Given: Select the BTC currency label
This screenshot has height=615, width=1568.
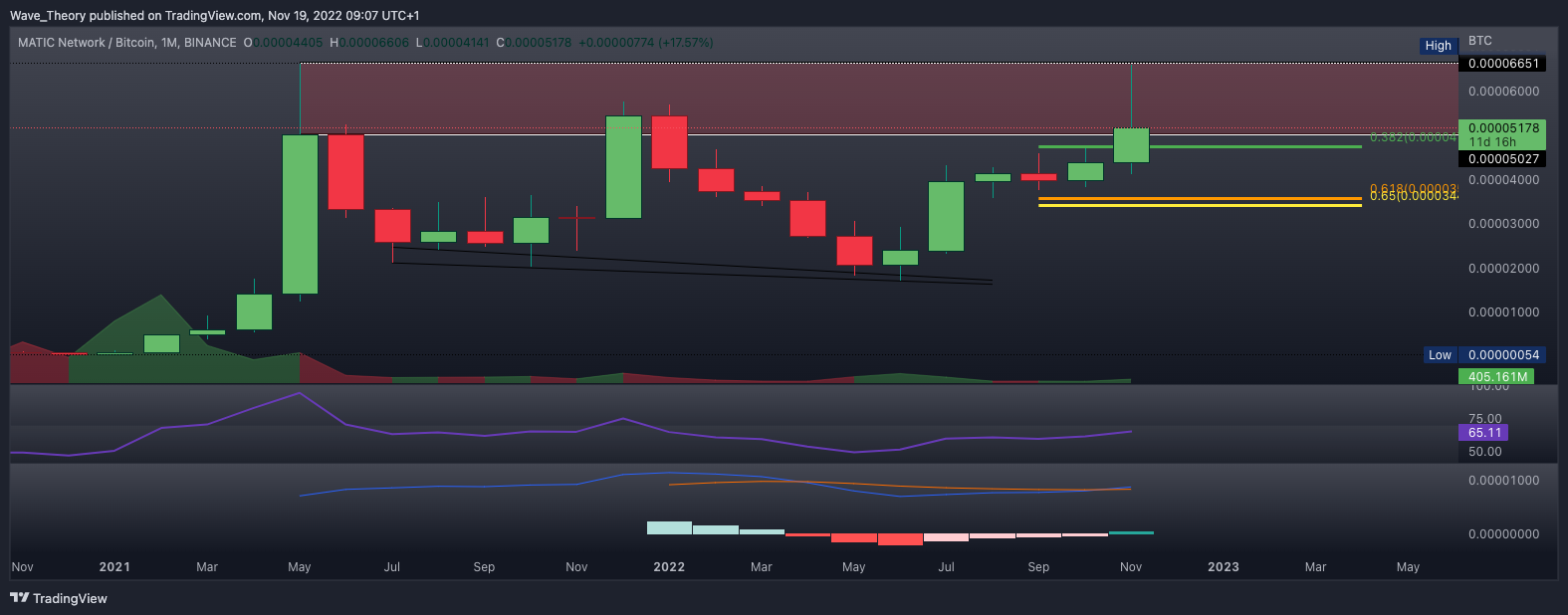Looking at the screenshot, I should (x=1480, y=41).
